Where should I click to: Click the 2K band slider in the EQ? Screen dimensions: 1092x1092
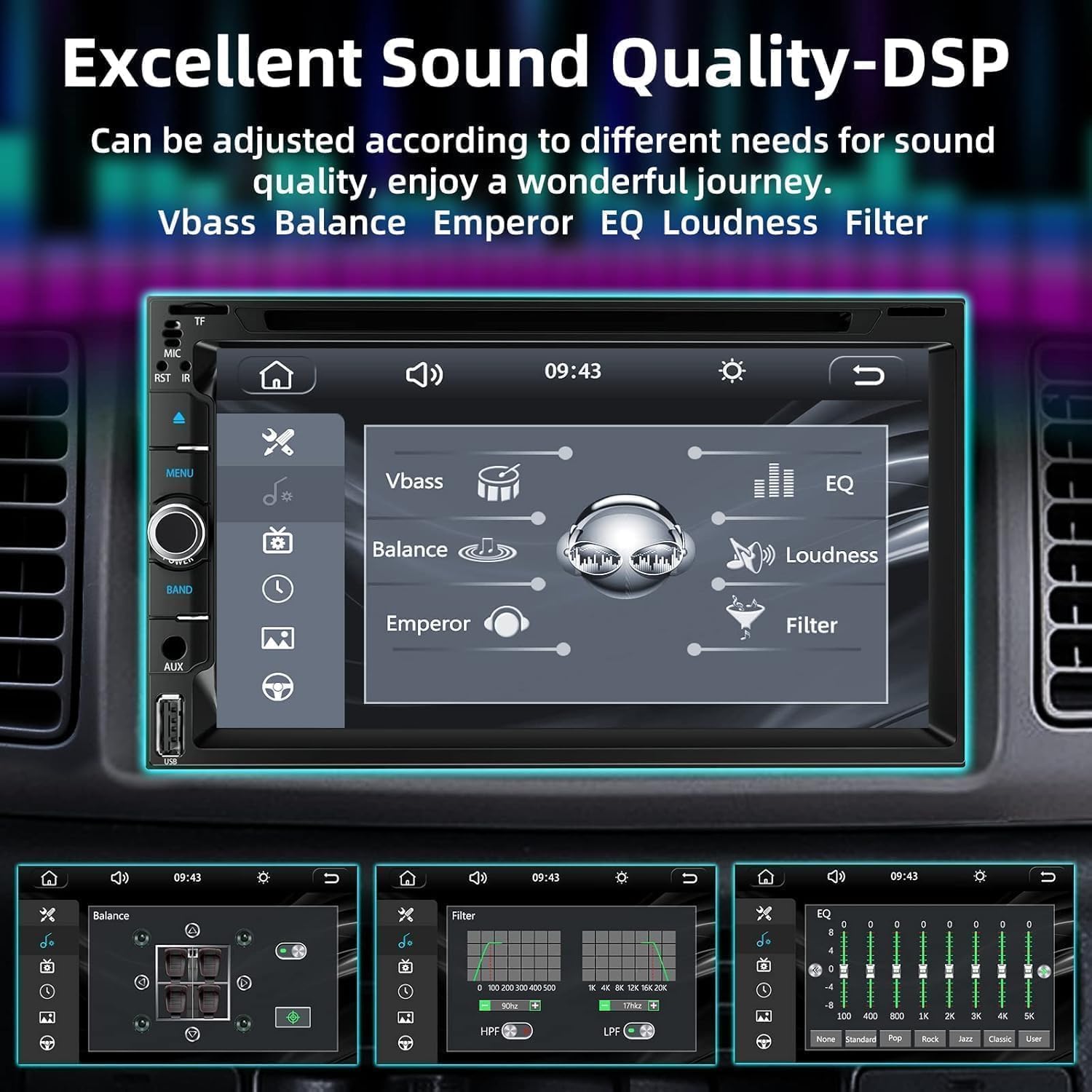pos(949,969)
